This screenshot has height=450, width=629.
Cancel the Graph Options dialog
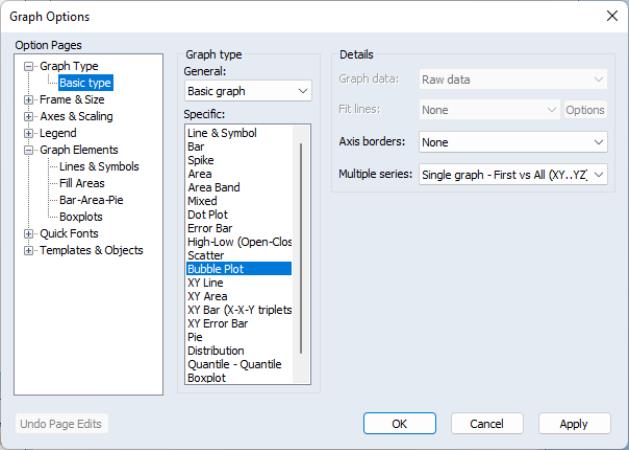tap(487, 424)
